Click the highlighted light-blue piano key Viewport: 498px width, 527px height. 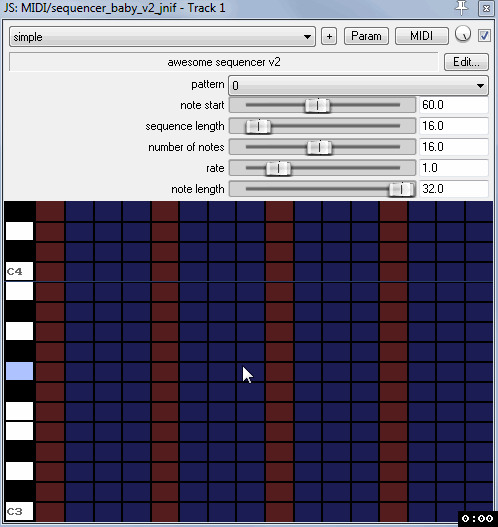pyautogui.click(x=19, y=371)
